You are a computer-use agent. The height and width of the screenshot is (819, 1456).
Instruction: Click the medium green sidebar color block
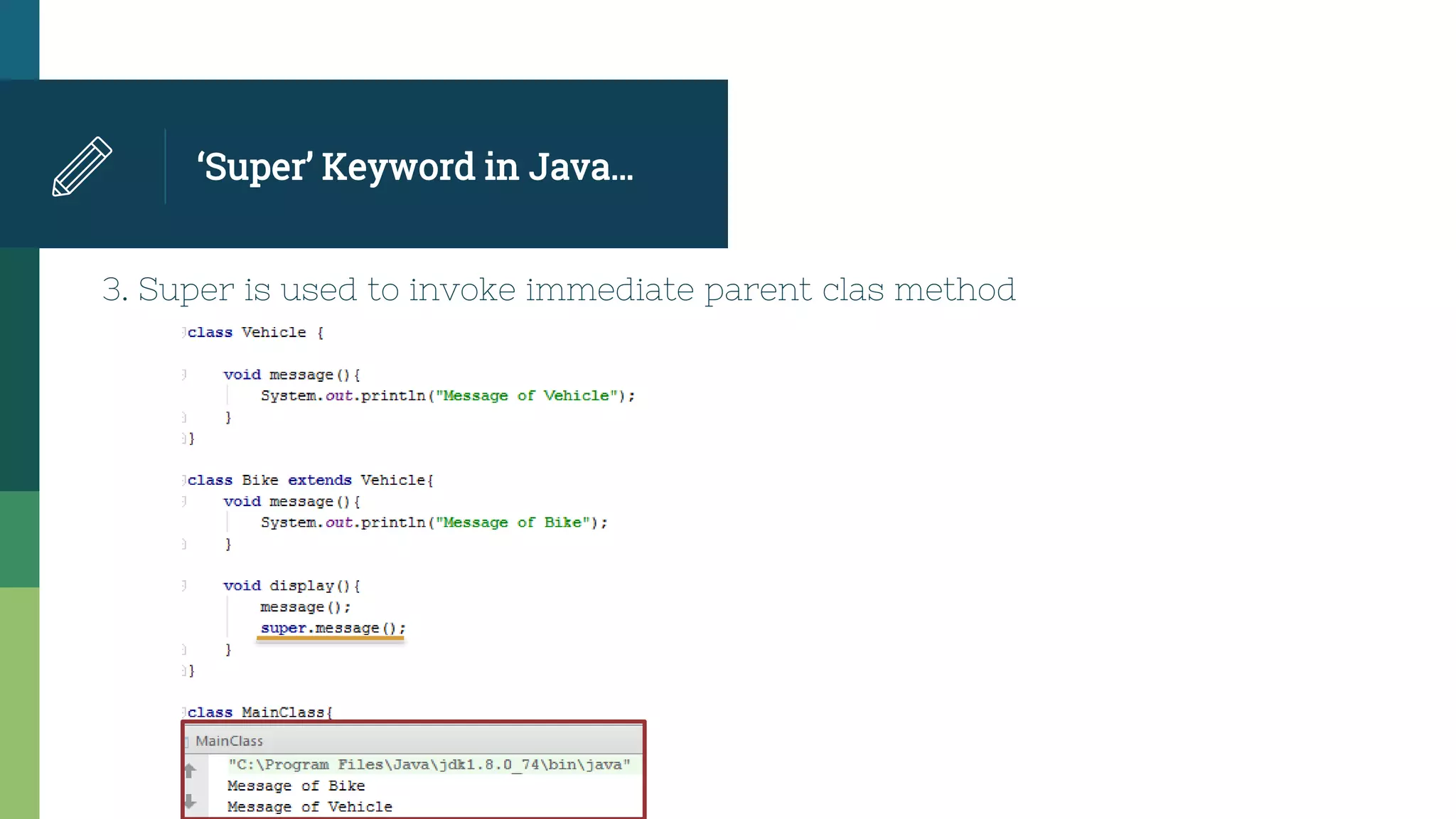(x=19, y=539)
